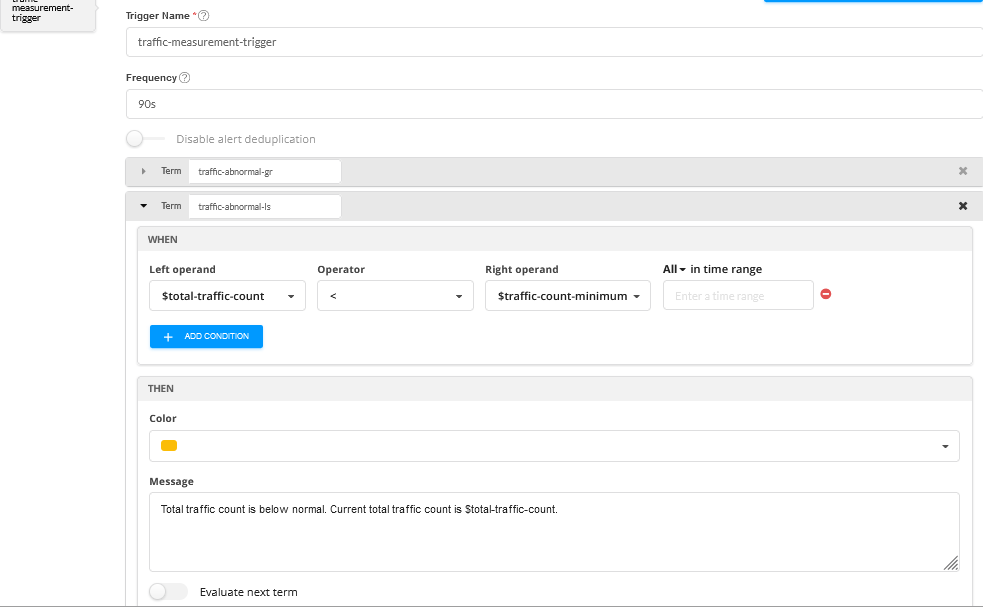983x607 pixels.
Task: Open the Operator dropdown
Action: [395, 296]
